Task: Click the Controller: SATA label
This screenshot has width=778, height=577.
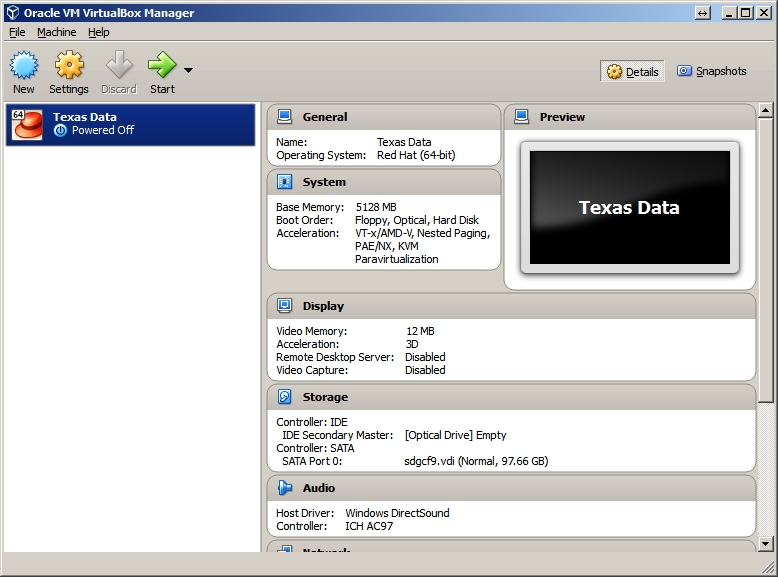Action: (x=315, y=449)
